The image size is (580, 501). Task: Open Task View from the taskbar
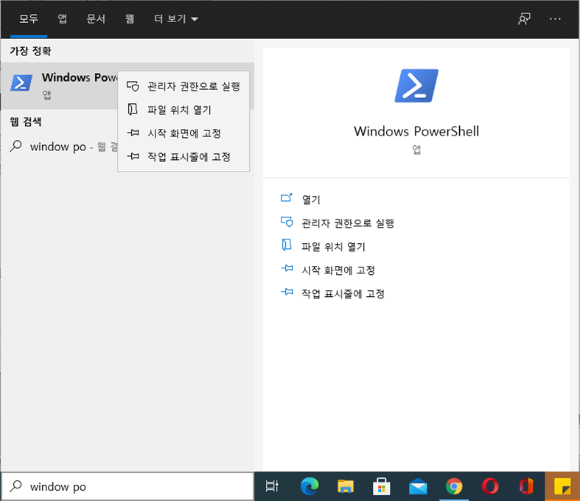pyautogui.click(x=272, y=486)
